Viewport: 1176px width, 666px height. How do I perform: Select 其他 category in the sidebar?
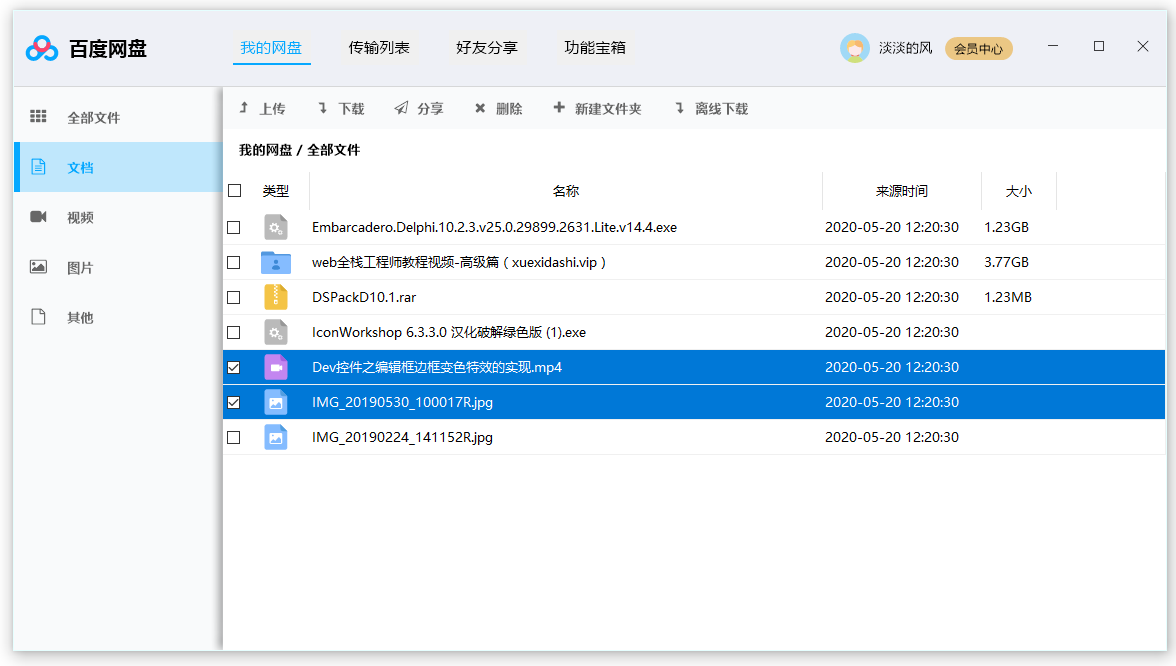(118, 316)
